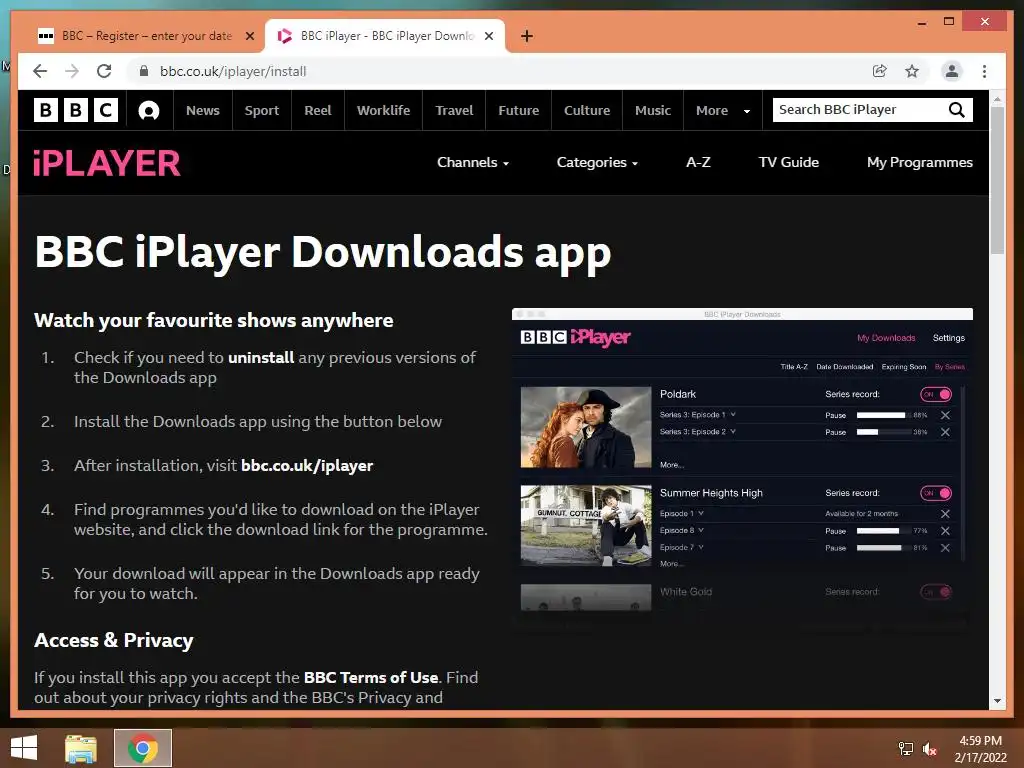Open a new tab with the plus button
This screenshot has width=1024, height=768.
[526, 36]
